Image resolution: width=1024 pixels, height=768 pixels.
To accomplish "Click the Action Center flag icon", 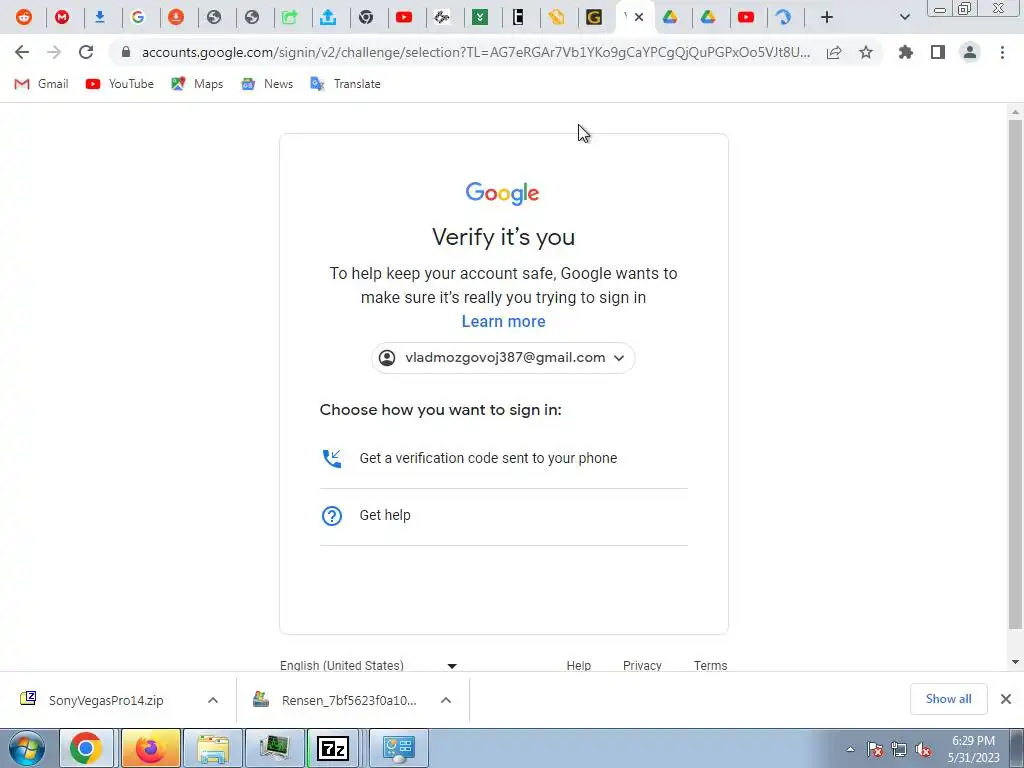I will click(875, 749).
